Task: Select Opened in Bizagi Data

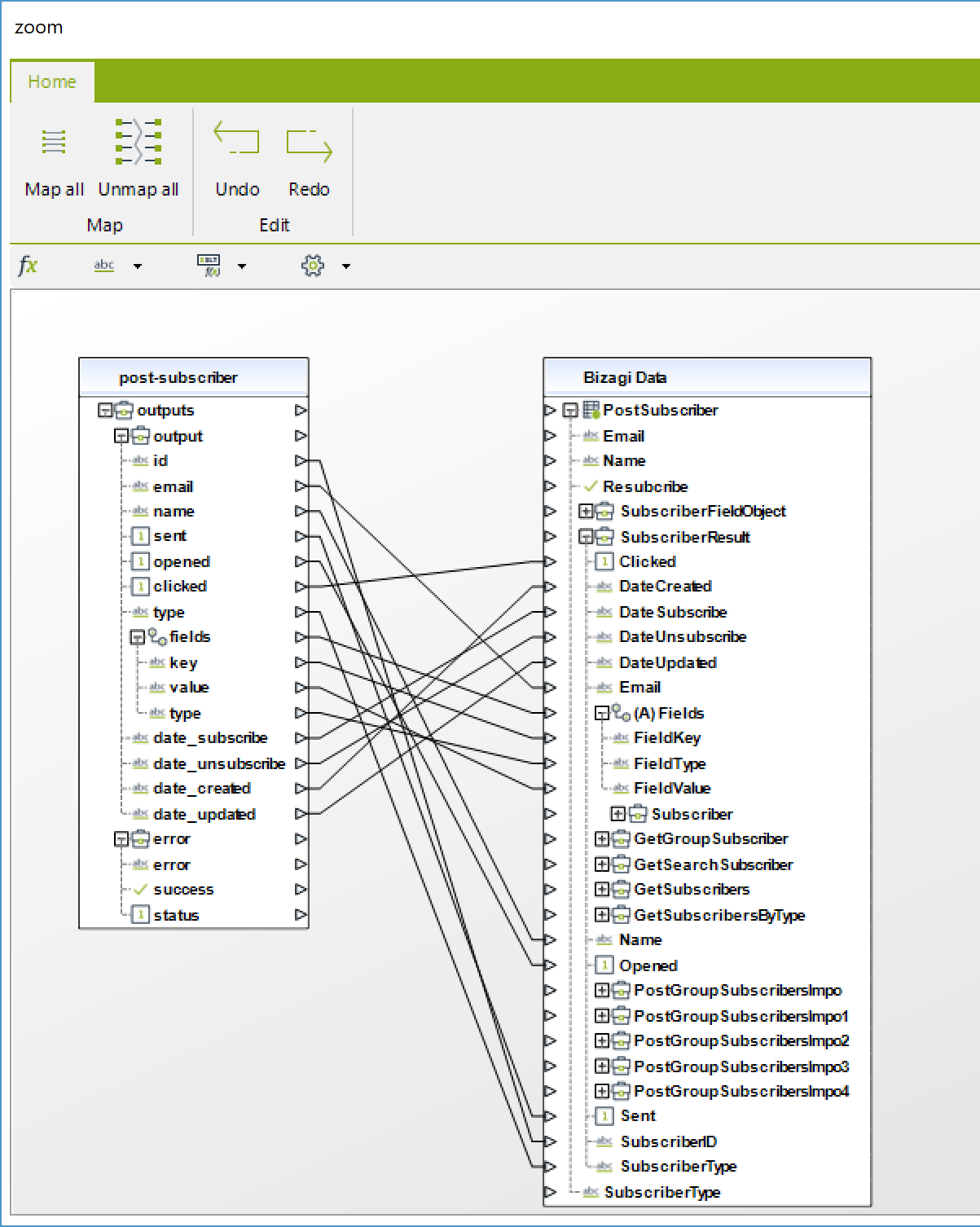Action: pos(648,965)
